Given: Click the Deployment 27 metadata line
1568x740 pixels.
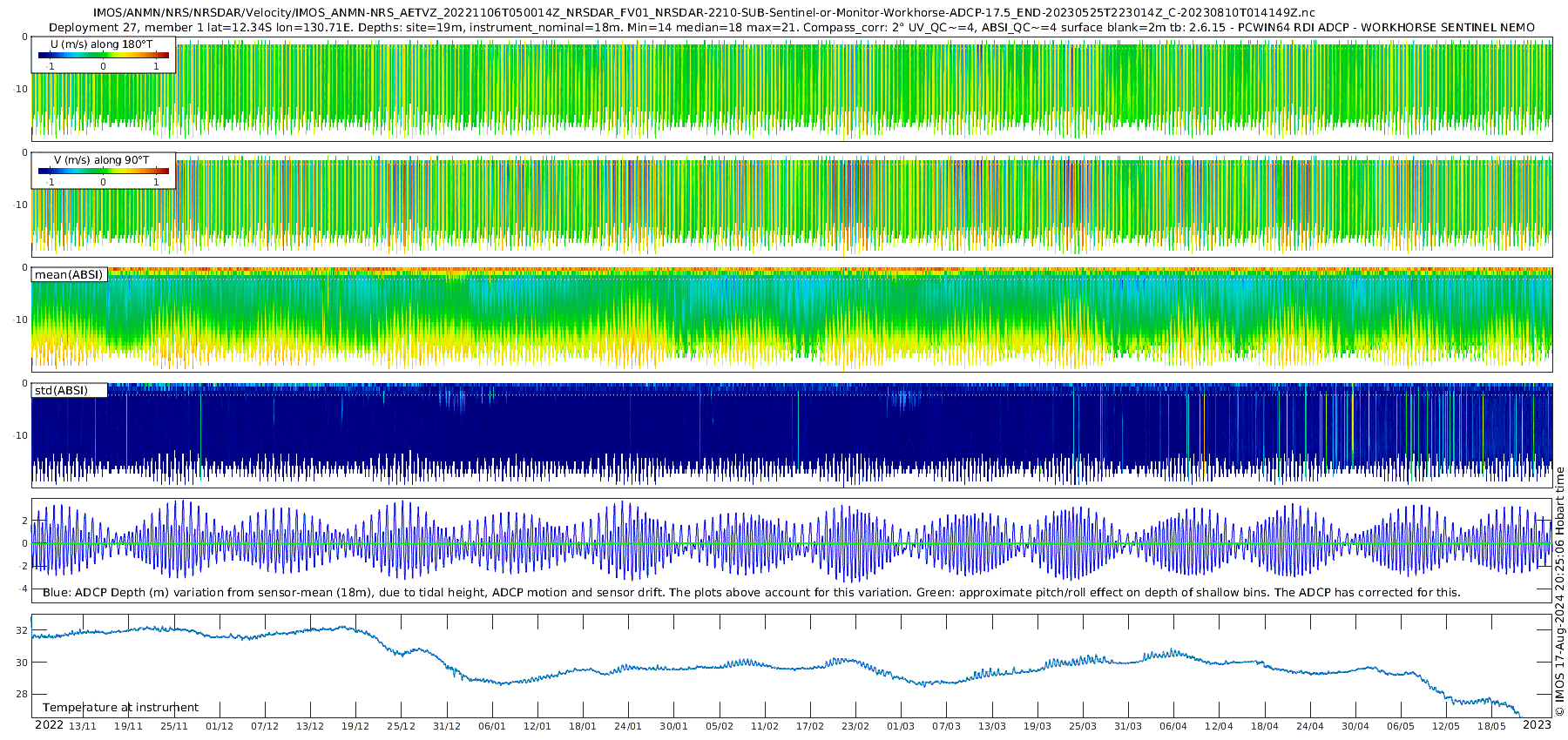Looking at the screenshot, I should (791, 27).
